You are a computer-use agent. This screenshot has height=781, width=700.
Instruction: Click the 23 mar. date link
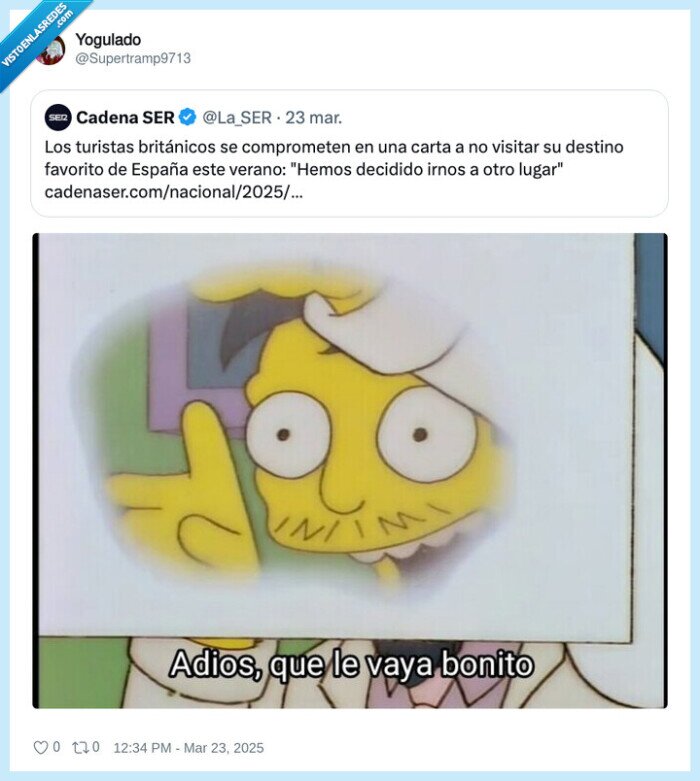coord(313,118)
